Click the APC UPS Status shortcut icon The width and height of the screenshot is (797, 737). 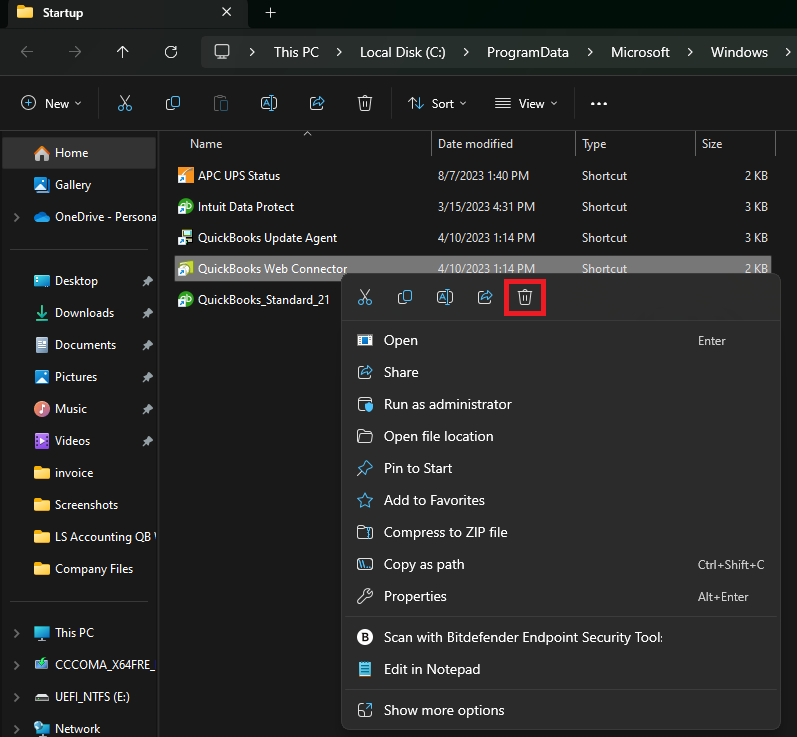(x=186, y=175)
